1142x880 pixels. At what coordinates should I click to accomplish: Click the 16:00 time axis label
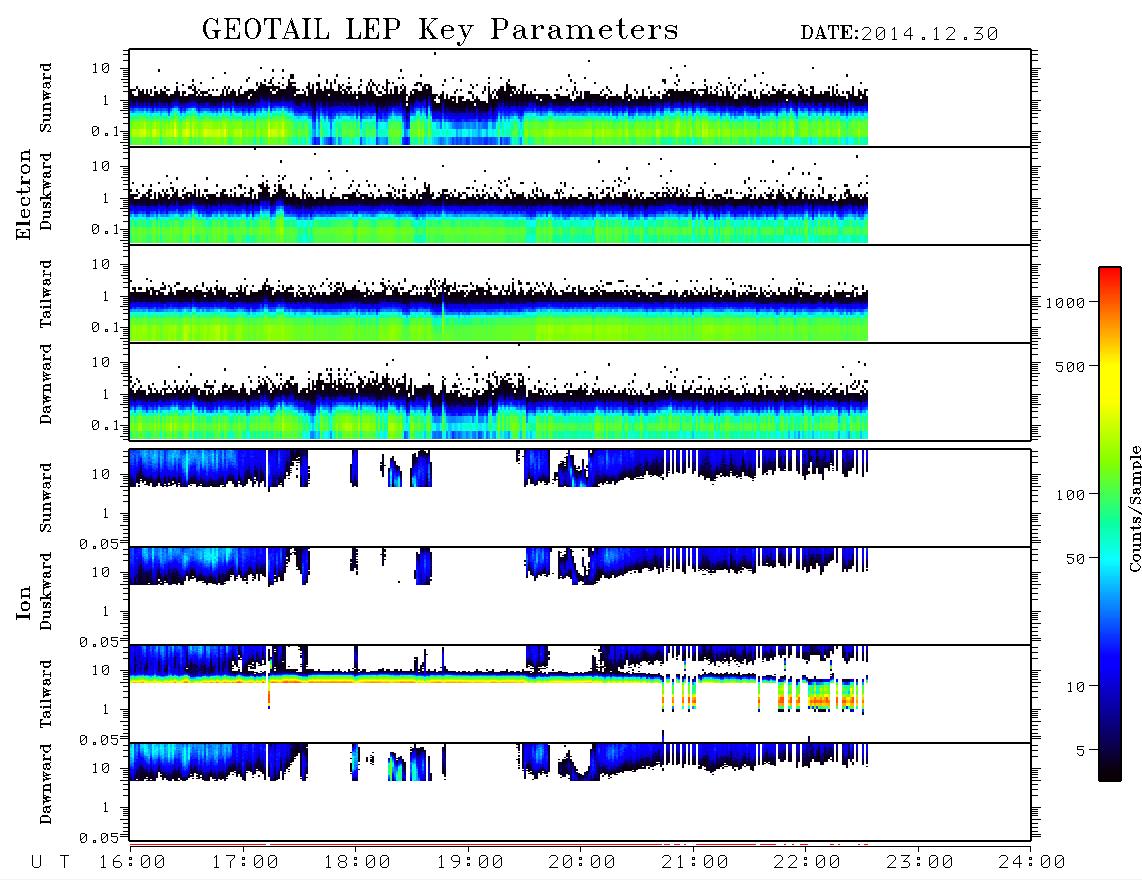tap(132, 863)
